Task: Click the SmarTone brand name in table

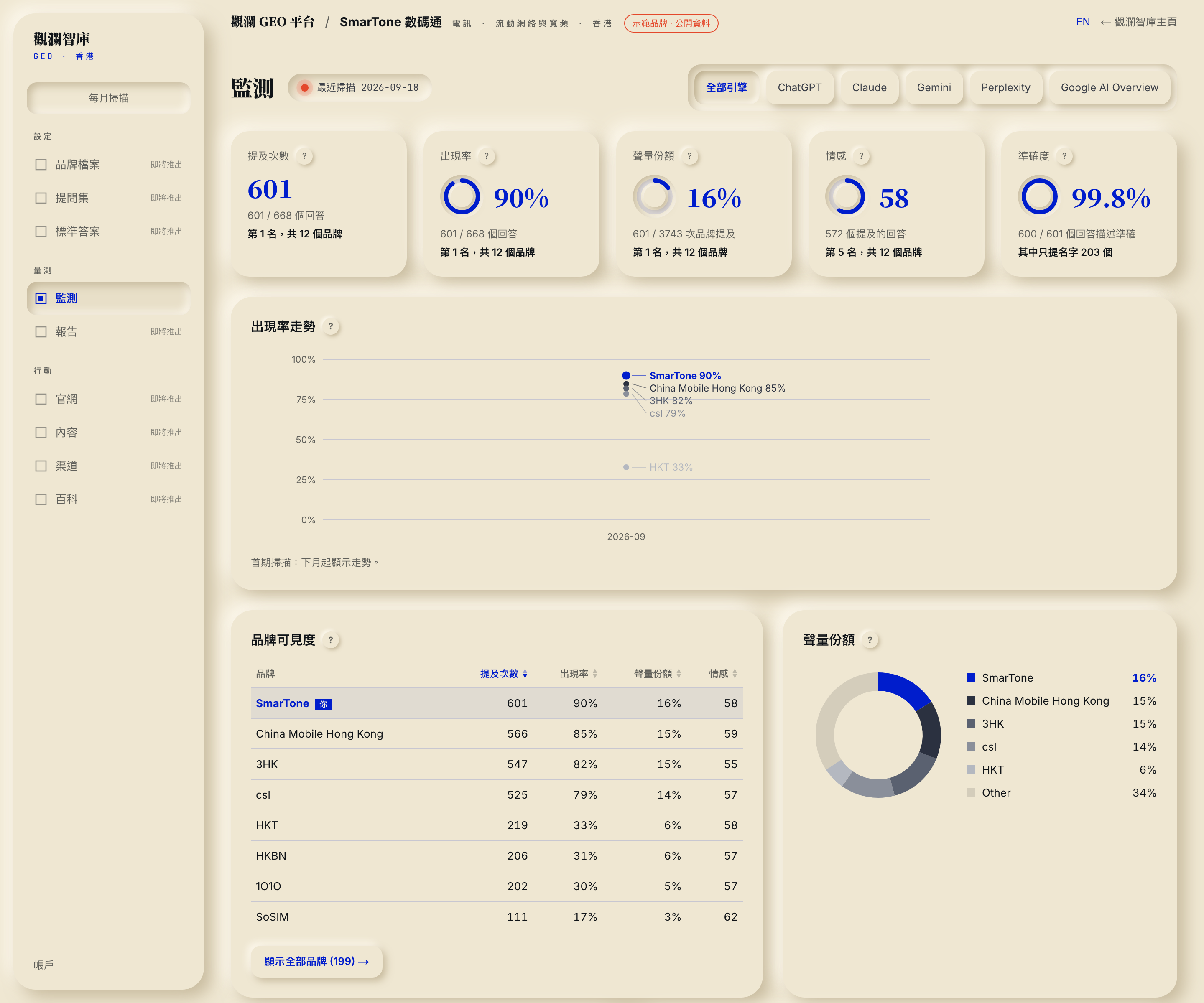Action: coord(282,703)
